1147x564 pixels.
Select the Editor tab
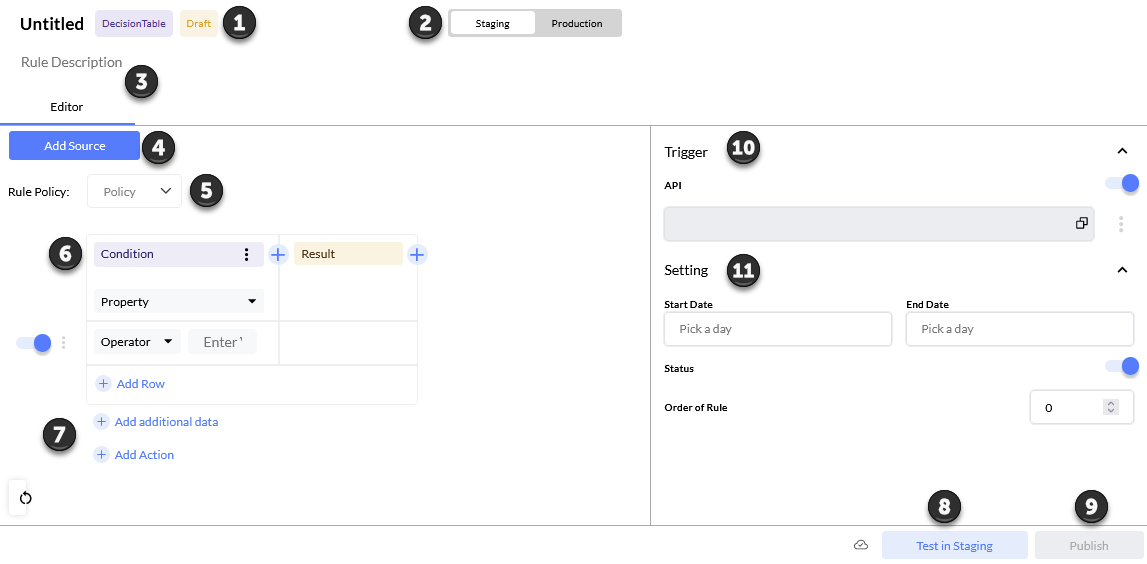point(66,107)
